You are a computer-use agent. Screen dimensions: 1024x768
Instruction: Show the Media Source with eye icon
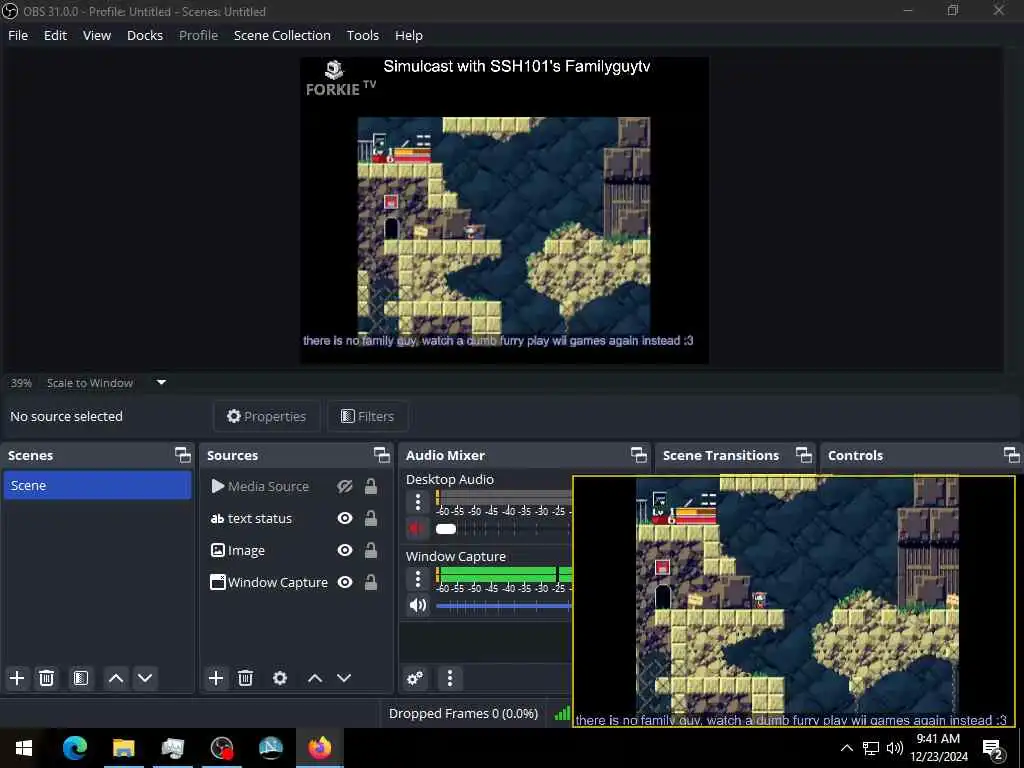pyautogui.click(x=345, y=486)
